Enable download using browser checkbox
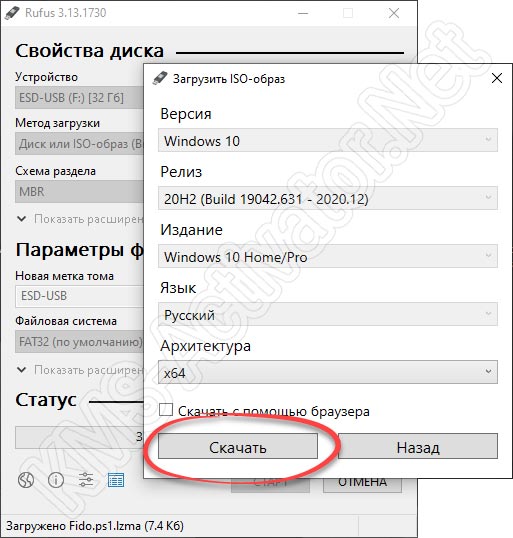Viewport: 513px width, 538px height. tap(166, 410)
